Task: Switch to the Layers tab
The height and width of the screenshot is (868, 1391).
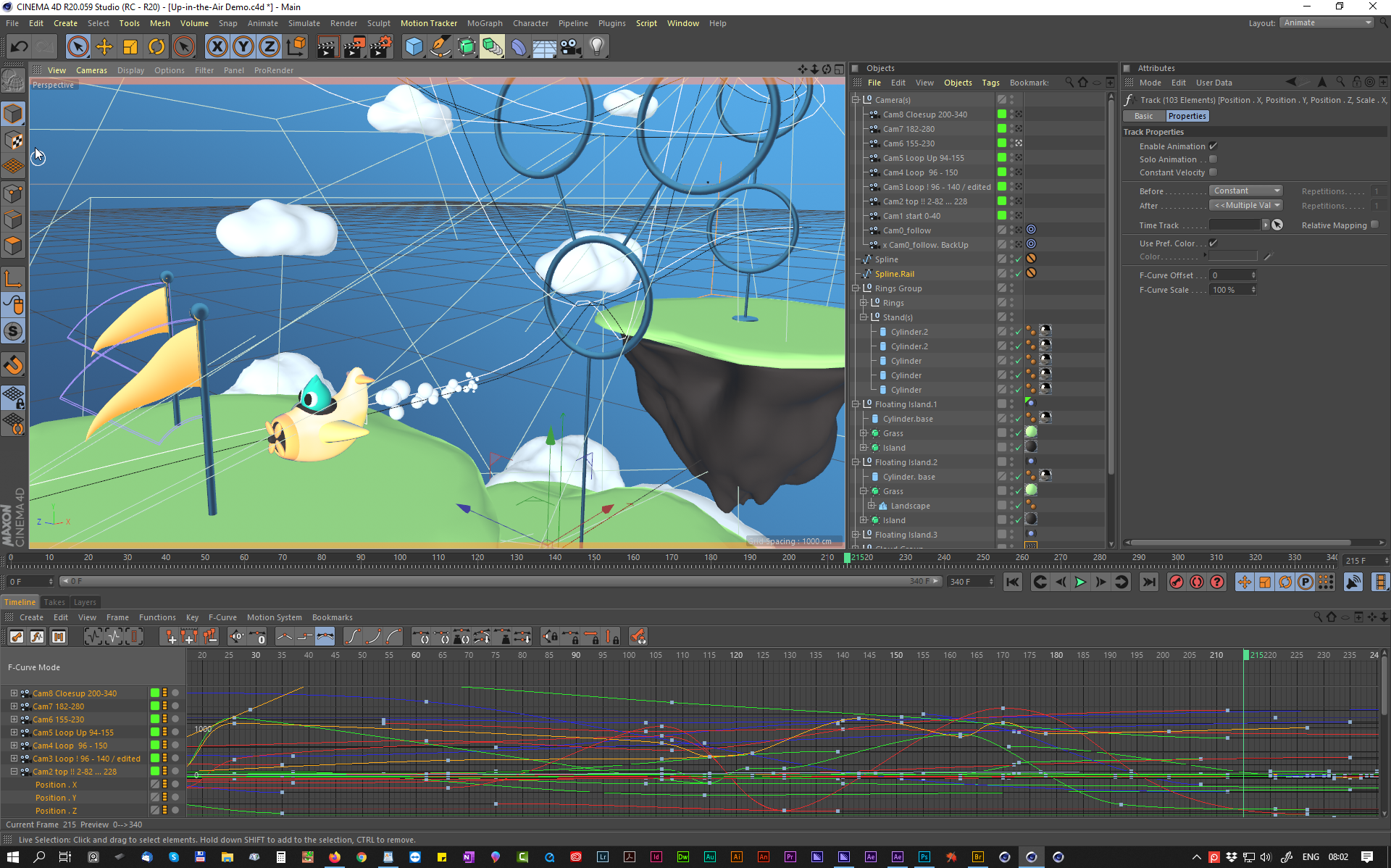Action: [85, 602]
